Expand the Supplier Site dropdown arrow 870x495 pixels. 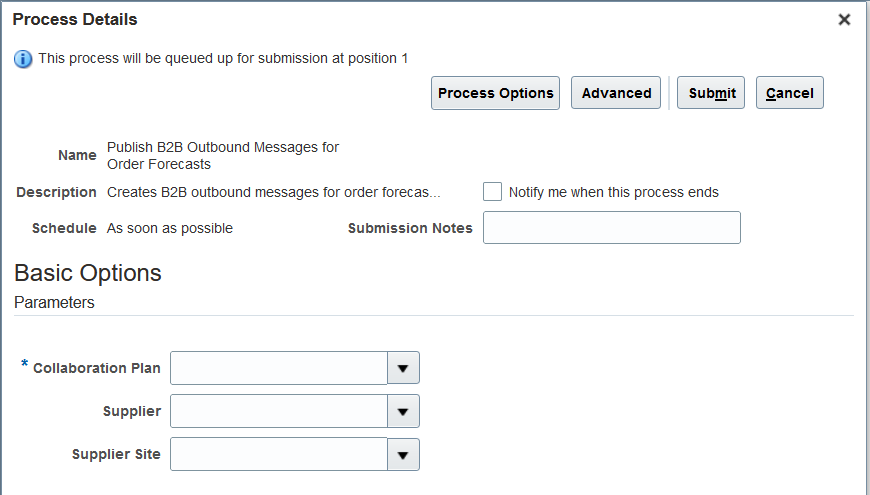tap(403, 454)
